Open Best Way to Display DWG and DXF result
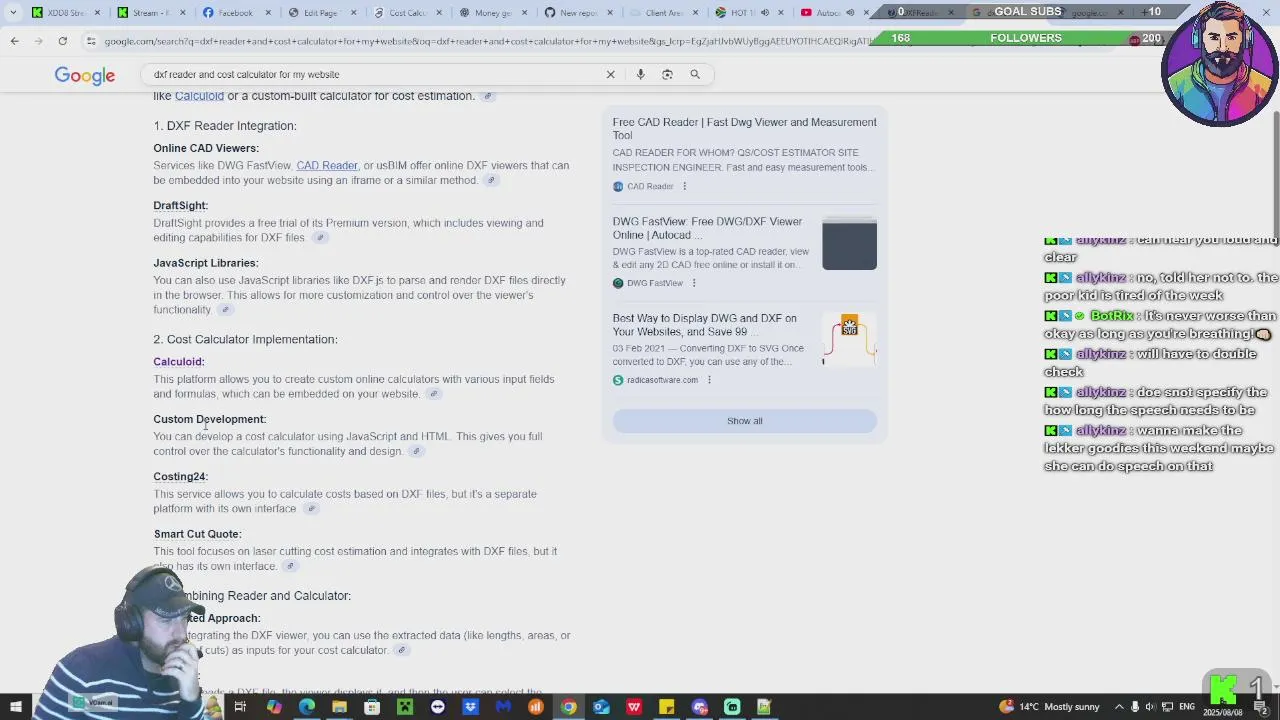 (x=705, y=325)
